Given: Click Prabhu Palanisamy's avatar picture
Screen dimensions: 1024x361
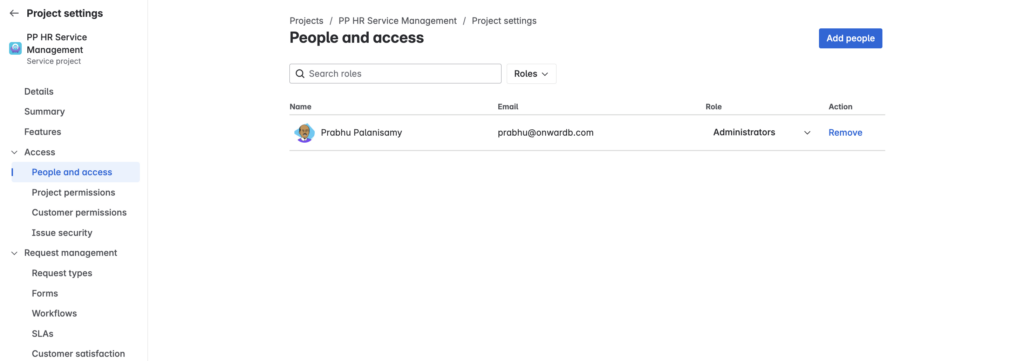Looking at the screenshot, I should click(x=304, y=133).
